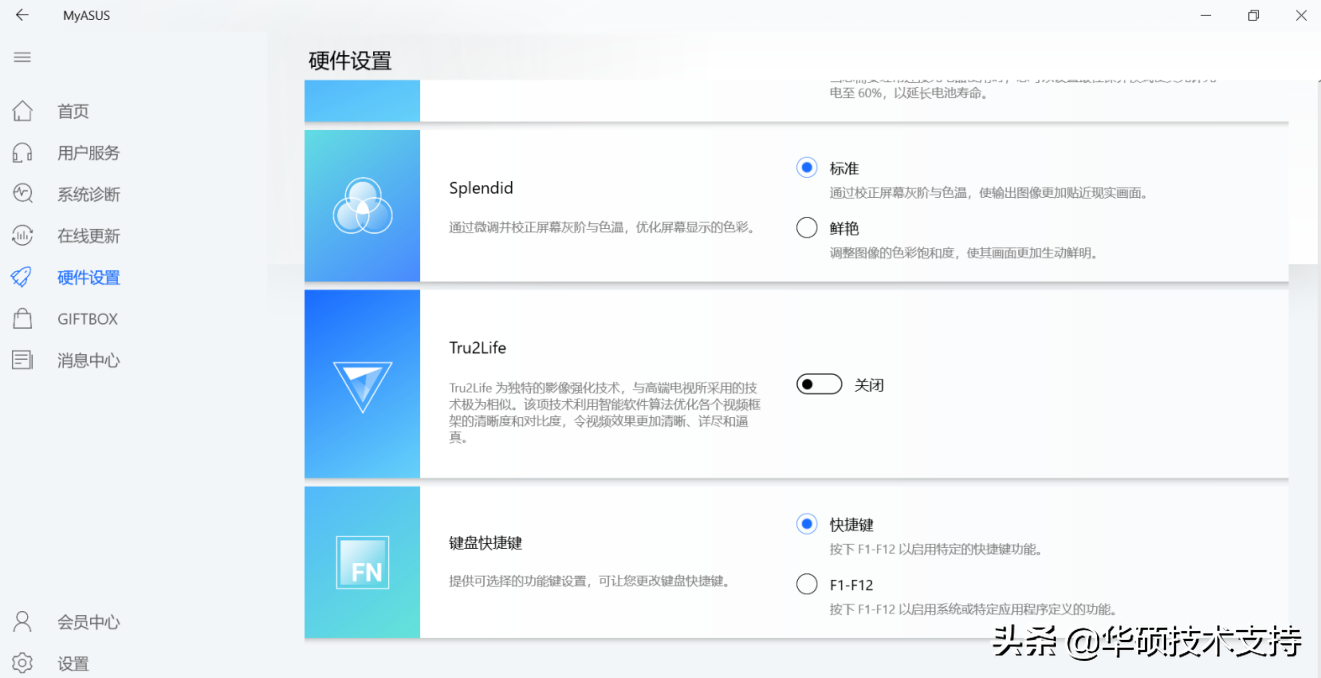Click the headset icon for 用户服务
This screenshot has height=678, width=1321.
click(22, 153)
